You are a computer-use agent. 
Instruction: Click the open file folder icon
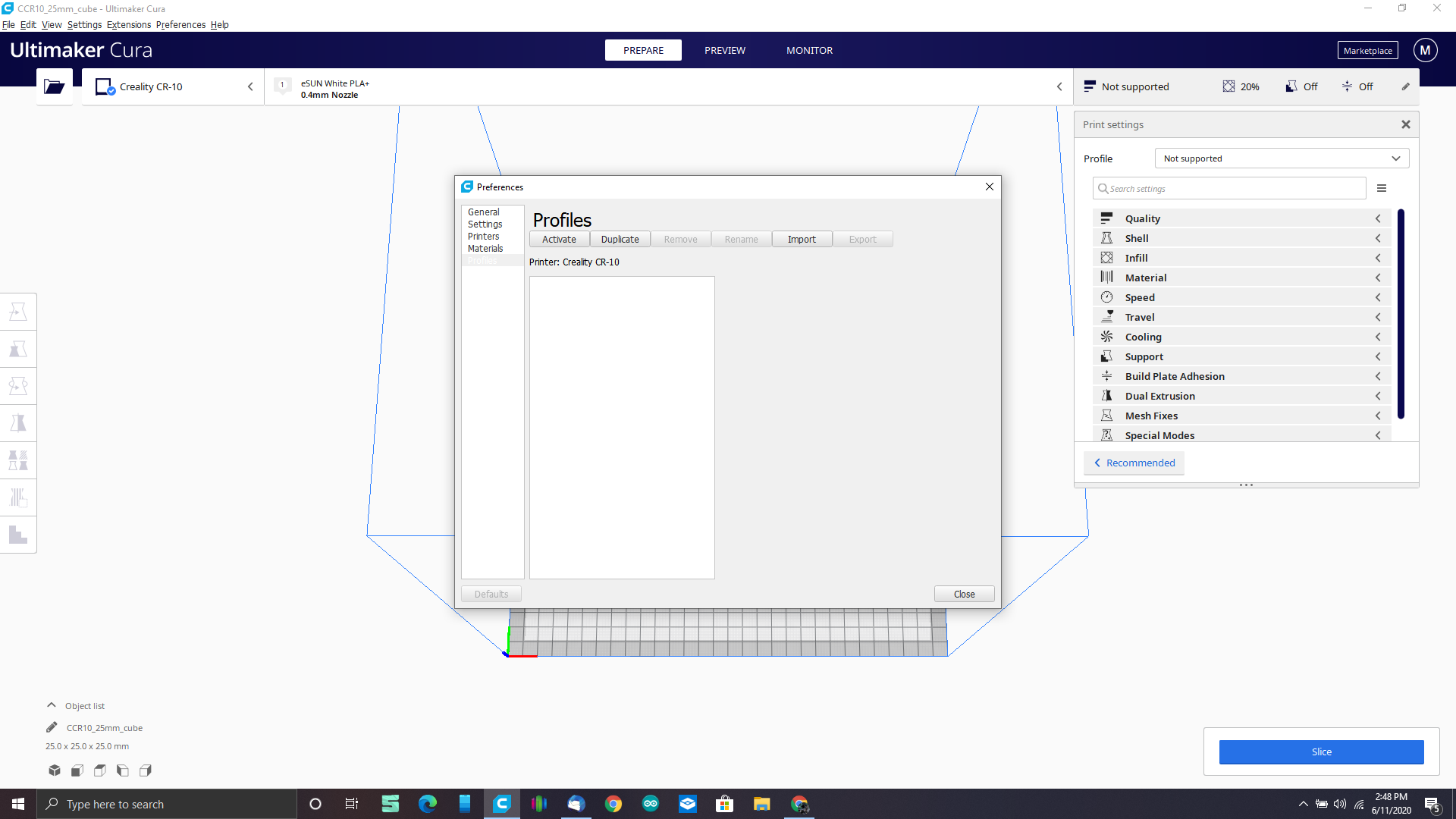[54, 86]
